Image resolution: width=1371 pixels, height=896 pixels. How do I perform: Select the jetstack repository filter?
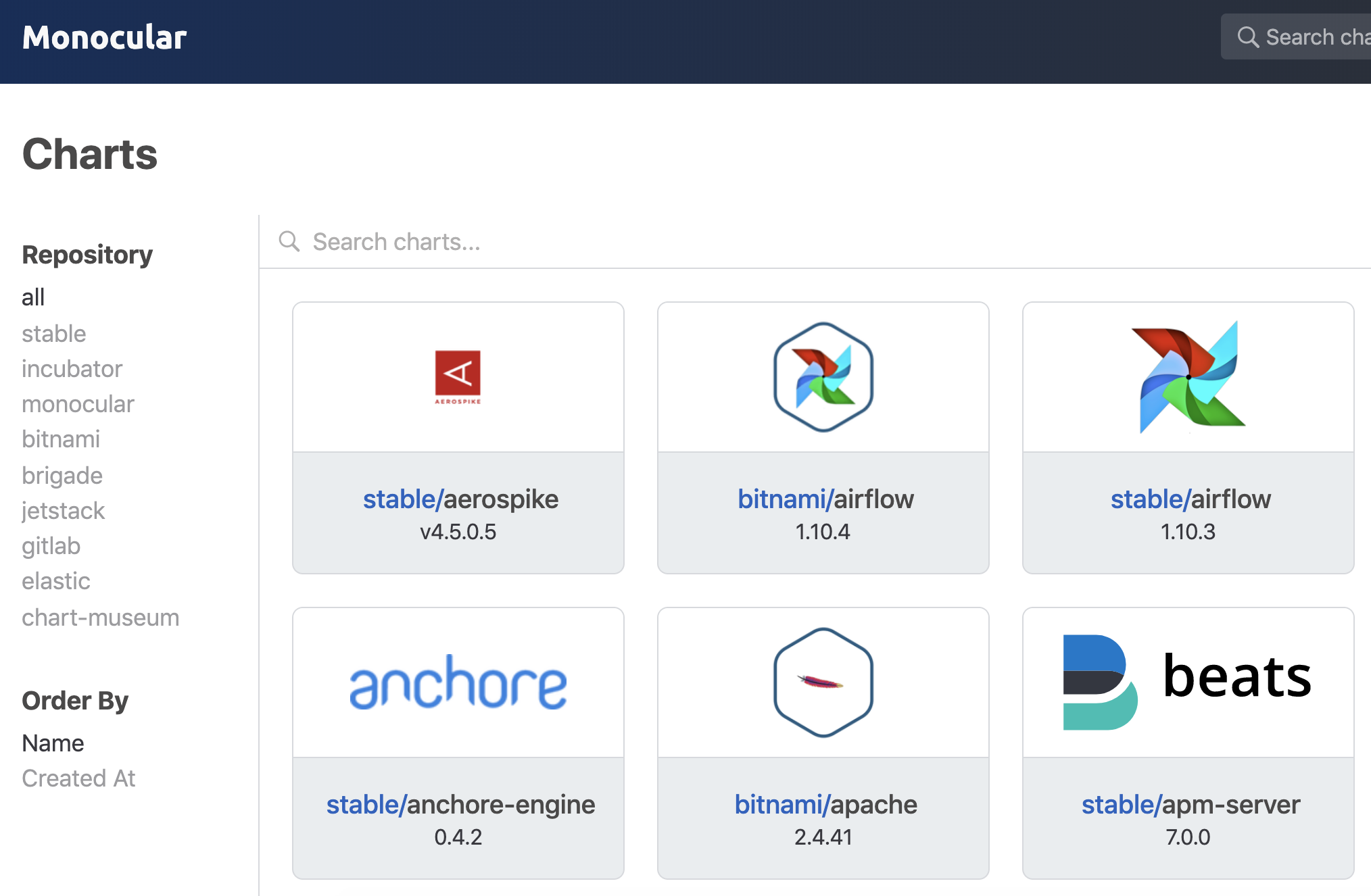[x=63, y=511]
